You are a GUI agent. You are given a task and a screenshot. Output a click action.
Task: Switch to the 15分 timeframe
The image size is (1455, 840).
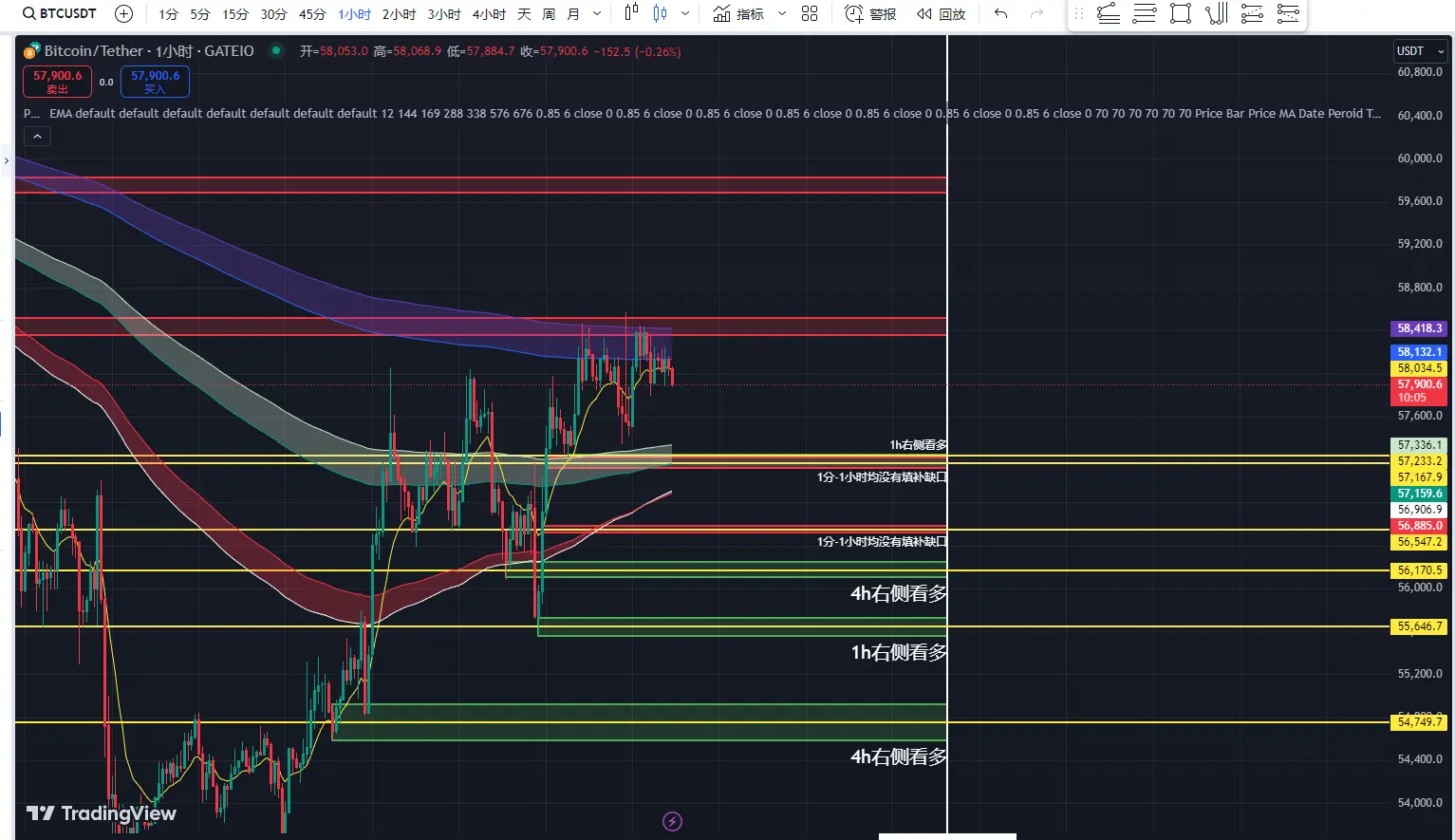[235, 14]
